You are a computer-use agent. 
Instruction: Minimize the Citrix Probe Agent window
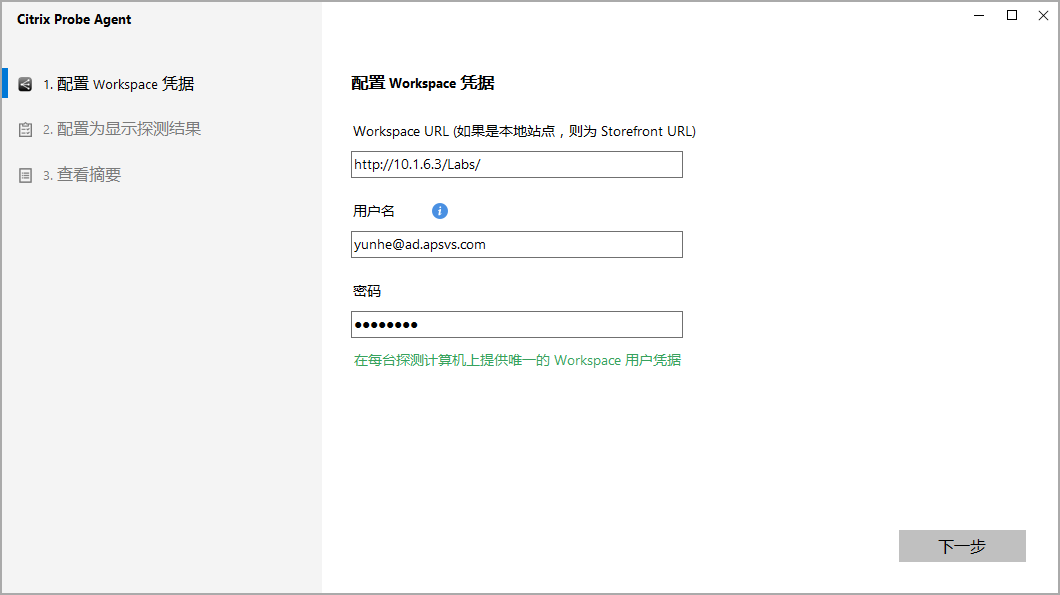click(x=977, y=16)
